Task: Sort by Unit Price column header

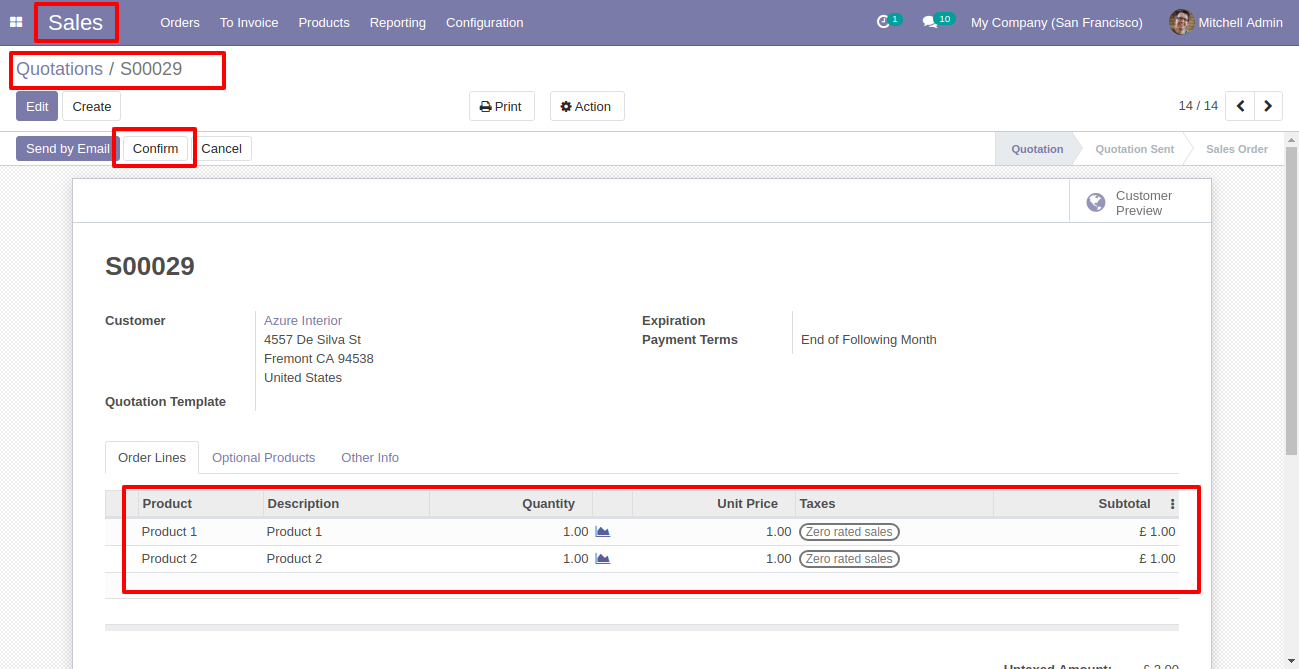Action: pyautogui.click(x=714, y=504)
